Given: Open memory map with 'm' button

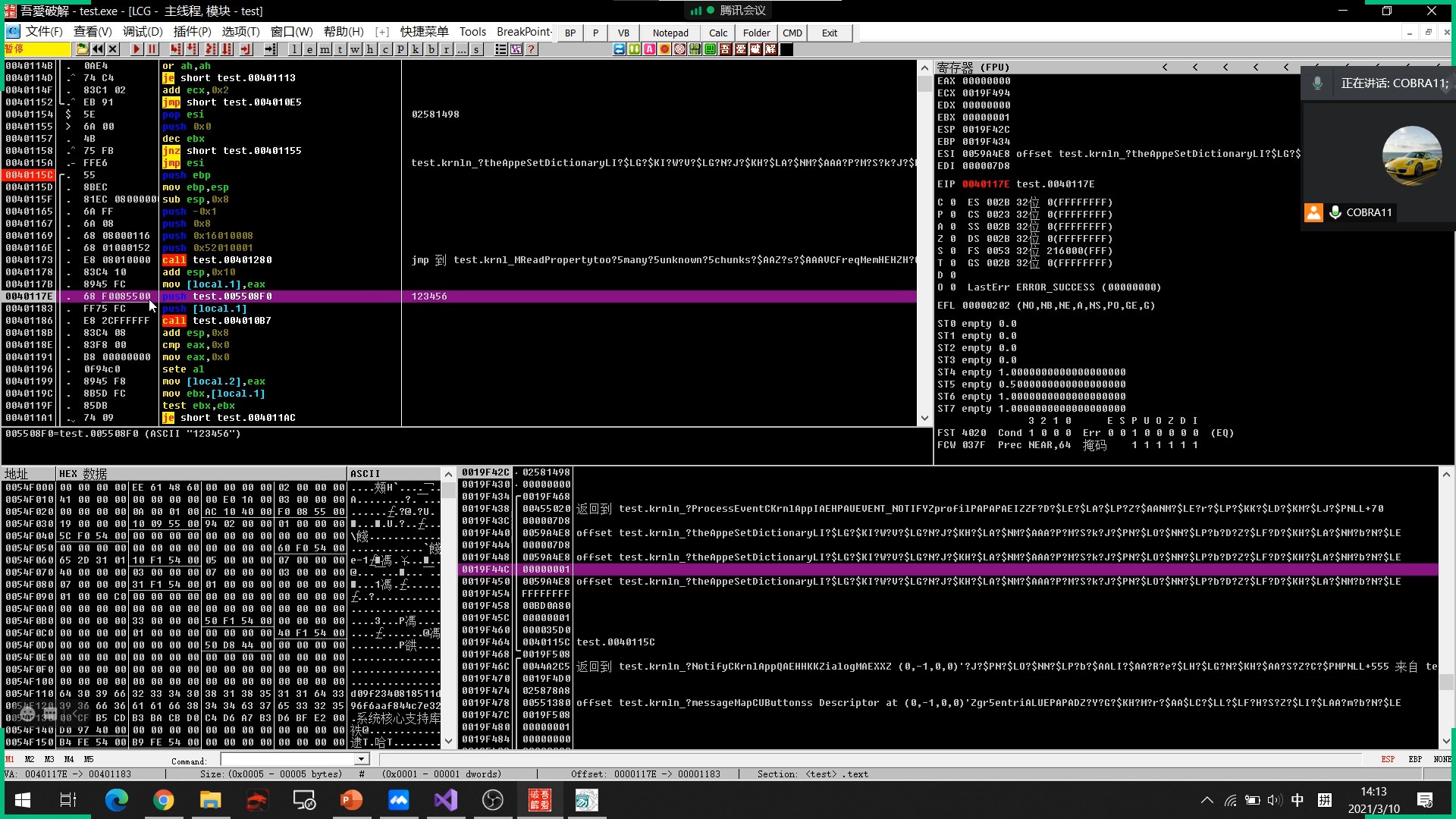Looking at the screenshot, I should (x=325, y=49).
